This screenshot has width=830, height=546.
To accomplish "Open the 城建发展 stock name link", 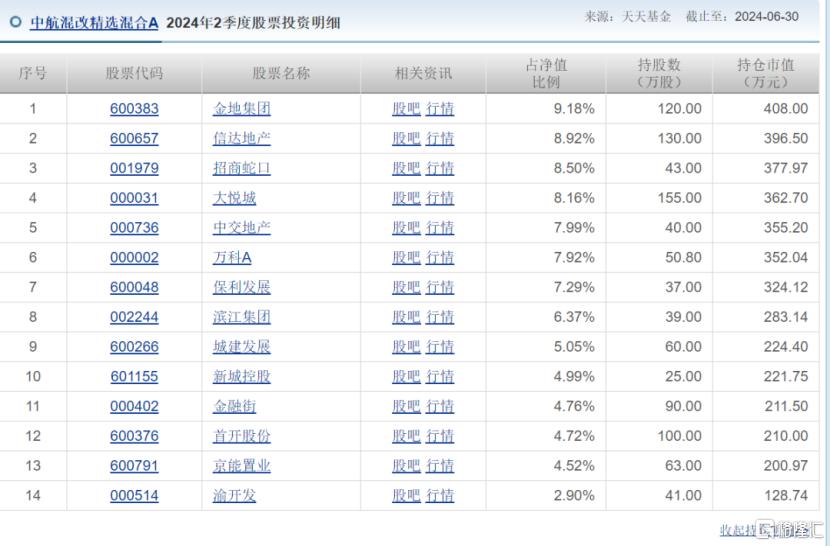I will tap(242, 346).
